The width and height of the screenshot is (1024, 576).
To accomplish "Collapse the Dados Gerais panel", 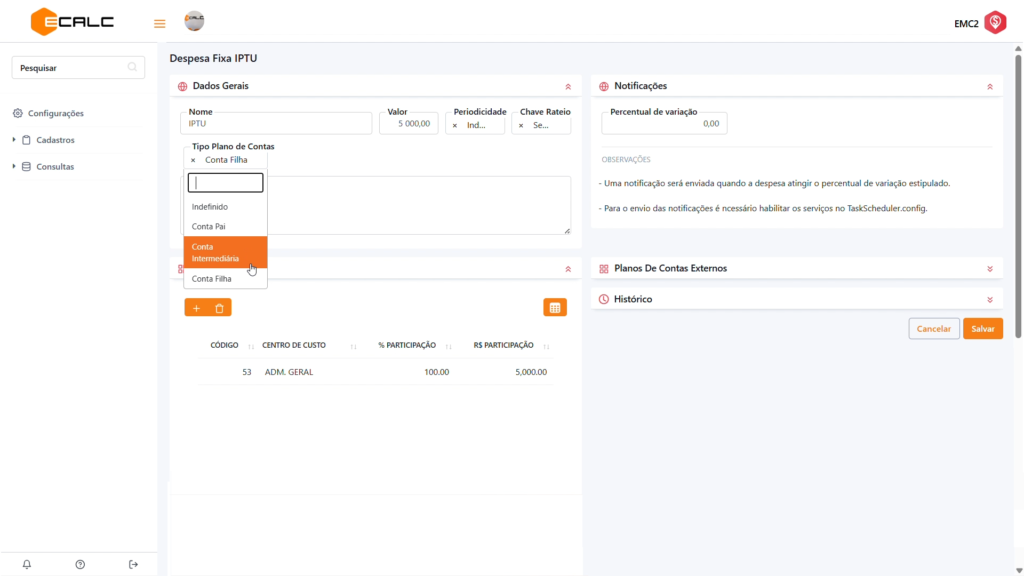I will click(x=568, y=87).
